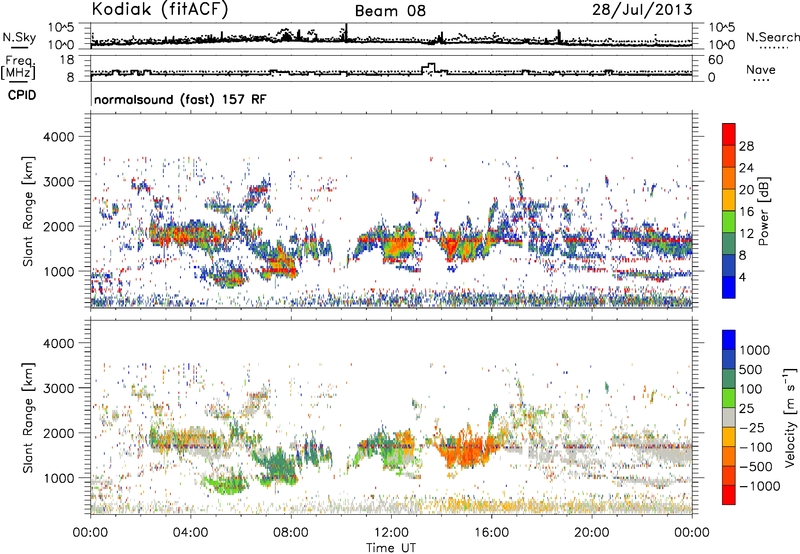Click "2000" tick of the velocity panel
This screenshot has height=554, width=800.
58,433
